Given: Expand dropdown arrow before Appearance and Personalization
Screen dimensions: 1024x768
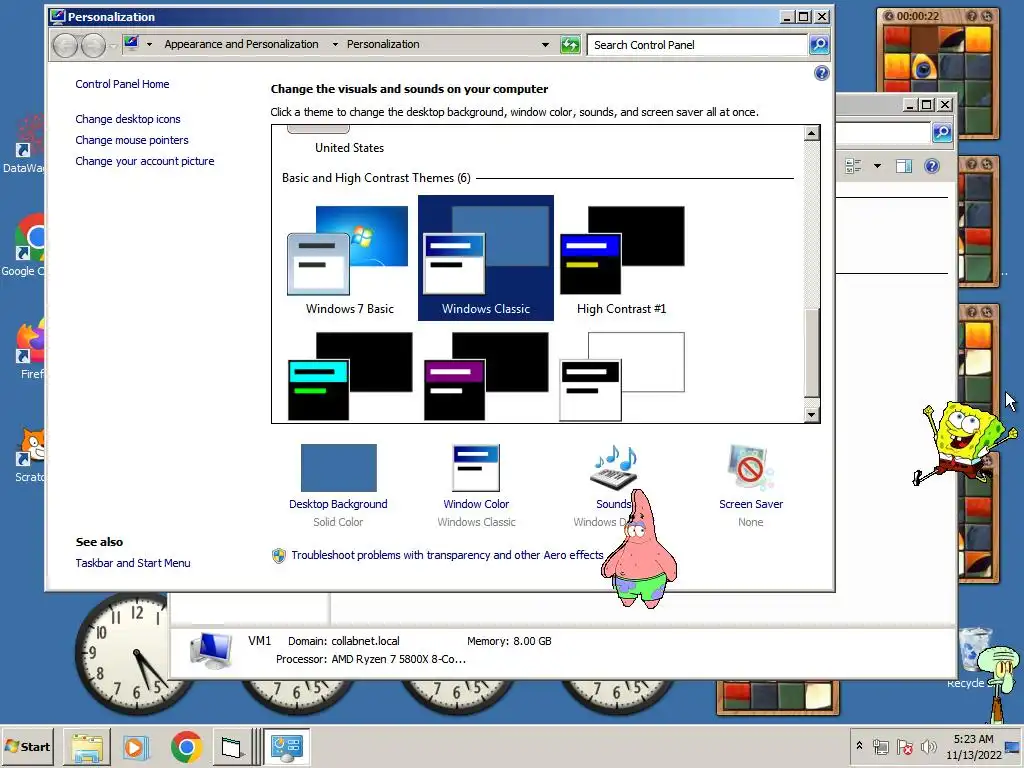Looking at the screenshot, I should pos(150,44).
